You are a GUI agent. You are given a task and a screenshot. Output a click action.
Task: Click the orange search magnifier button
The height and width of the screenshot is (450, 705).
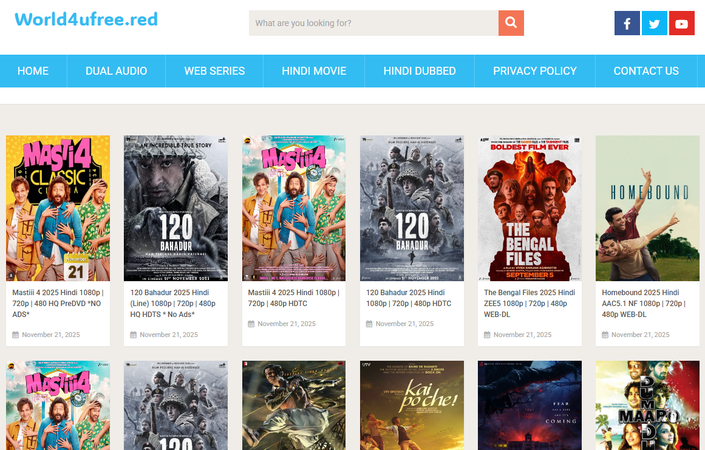(511, 23)
